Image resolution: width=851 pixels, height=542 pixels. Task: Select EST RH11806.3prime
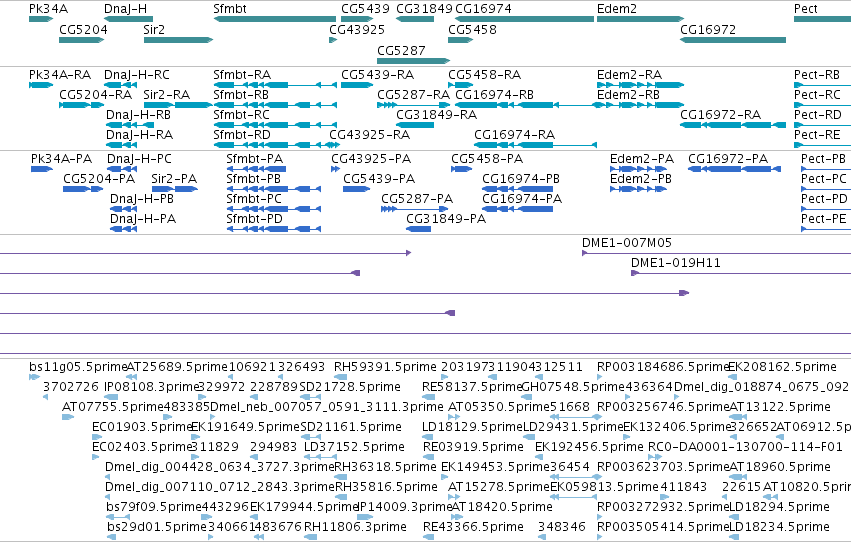coord(311,537)
